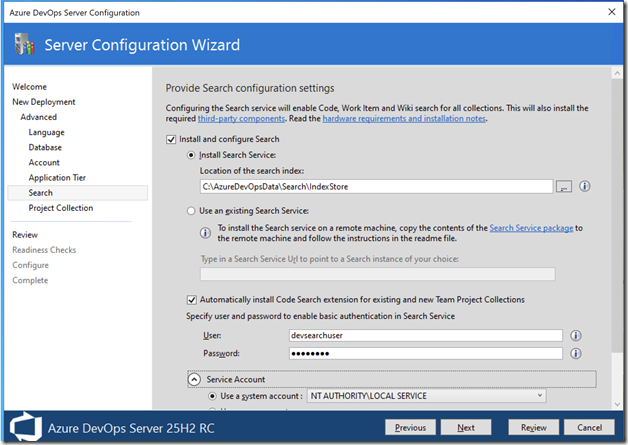Click the Azure DevOps logo in footer

27,427
